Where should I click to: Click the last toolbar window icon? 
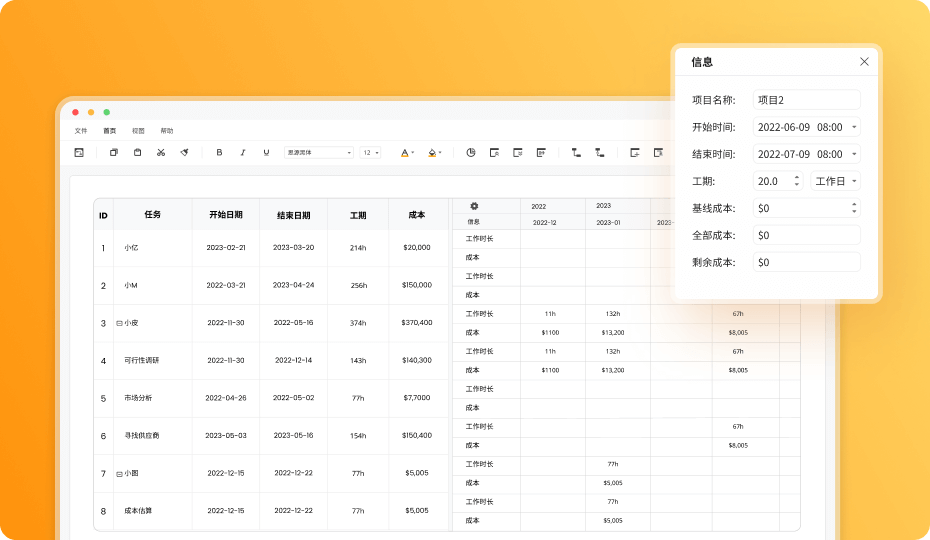click(658, 153)
